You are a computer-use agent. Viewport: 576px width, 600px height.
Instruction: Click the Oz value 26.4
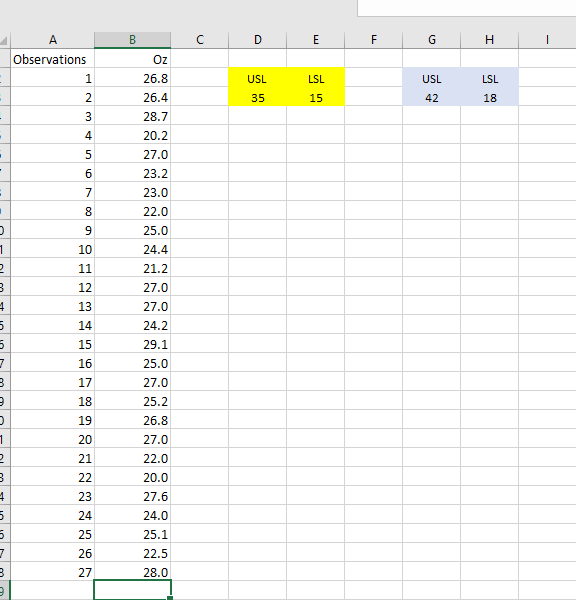pos(132,97)
